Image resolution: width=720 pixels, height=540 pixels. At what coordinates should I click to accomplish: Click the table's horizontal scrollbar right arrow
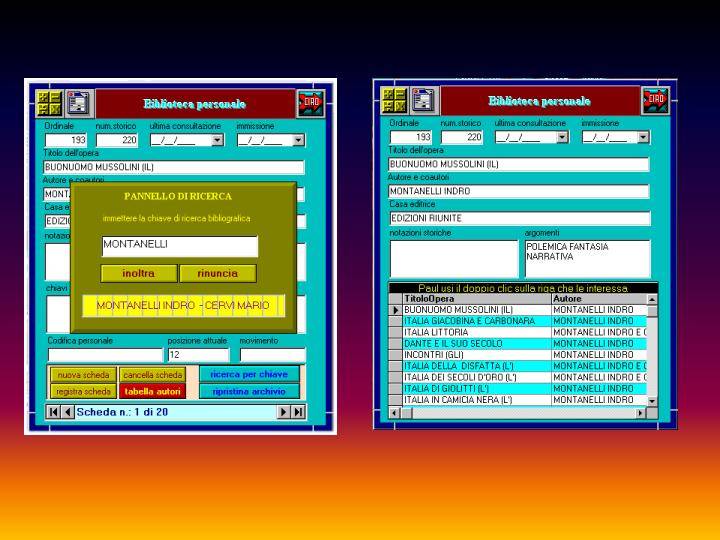click(640, 413)
